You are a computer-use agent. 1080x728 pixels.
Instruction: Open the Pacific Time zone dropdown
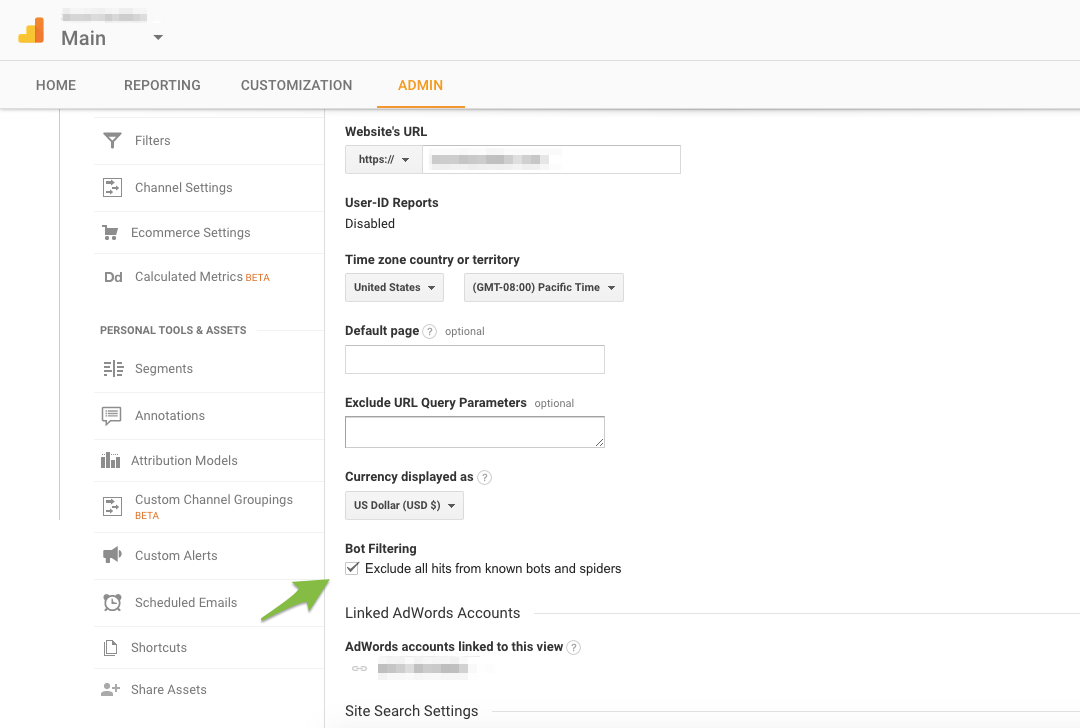(543, 287)
